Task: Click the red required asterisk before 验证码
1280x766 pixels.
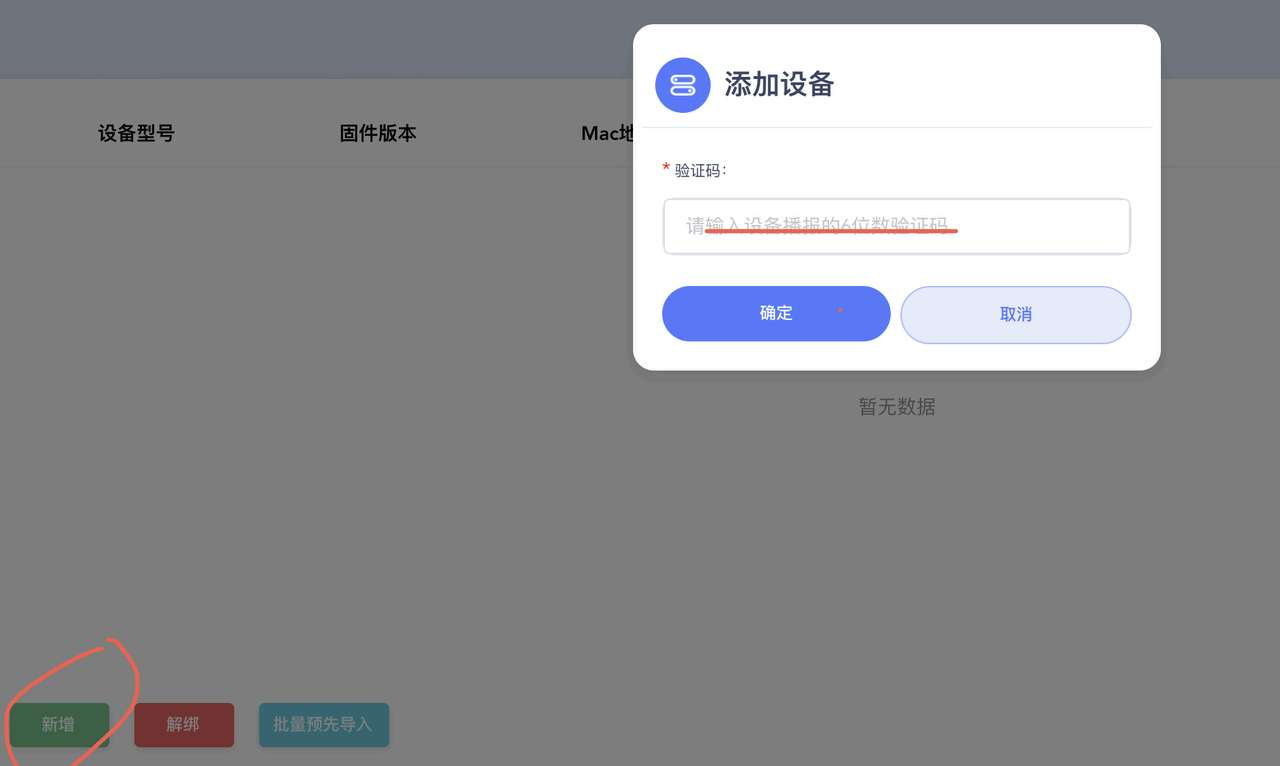Action: click(666, 168)
